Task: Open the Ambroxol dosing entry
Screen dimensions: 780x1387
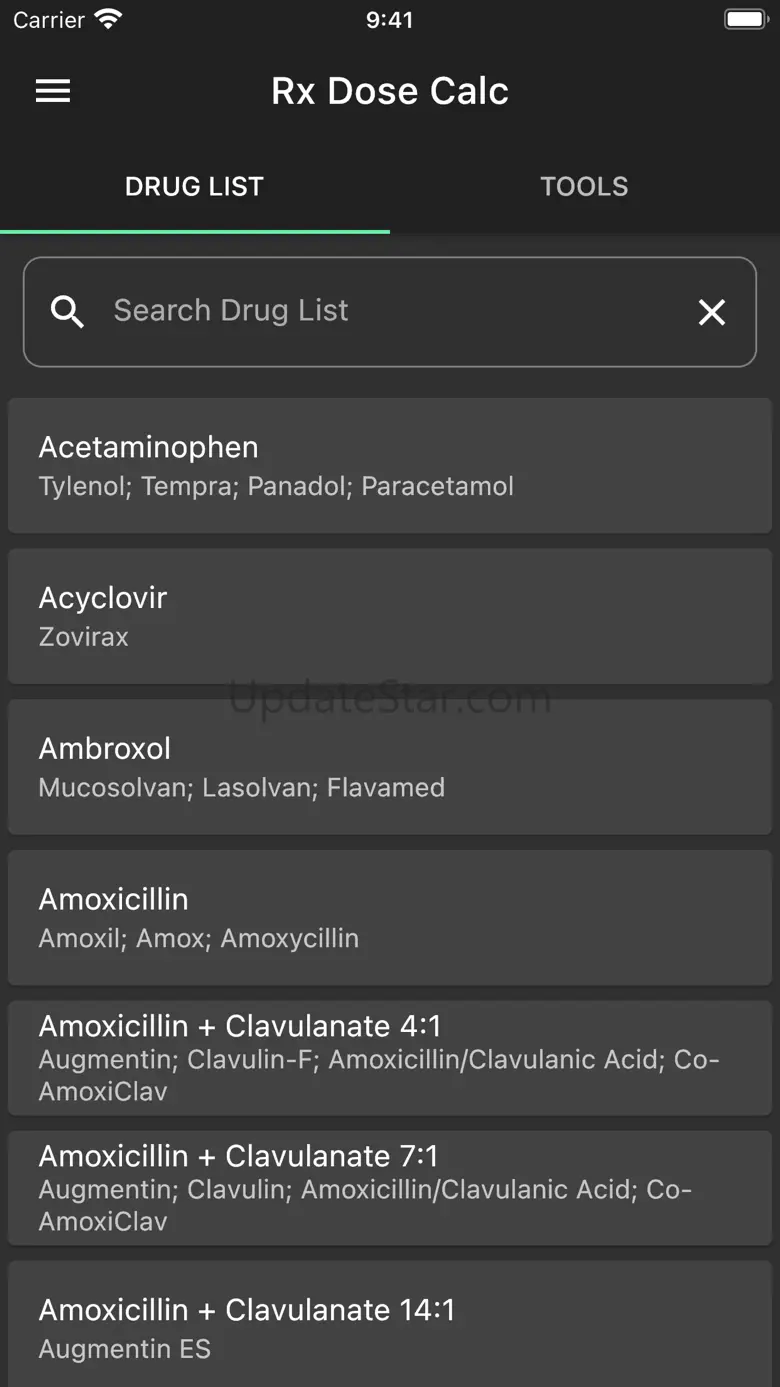Action: (x=390, y=767)
